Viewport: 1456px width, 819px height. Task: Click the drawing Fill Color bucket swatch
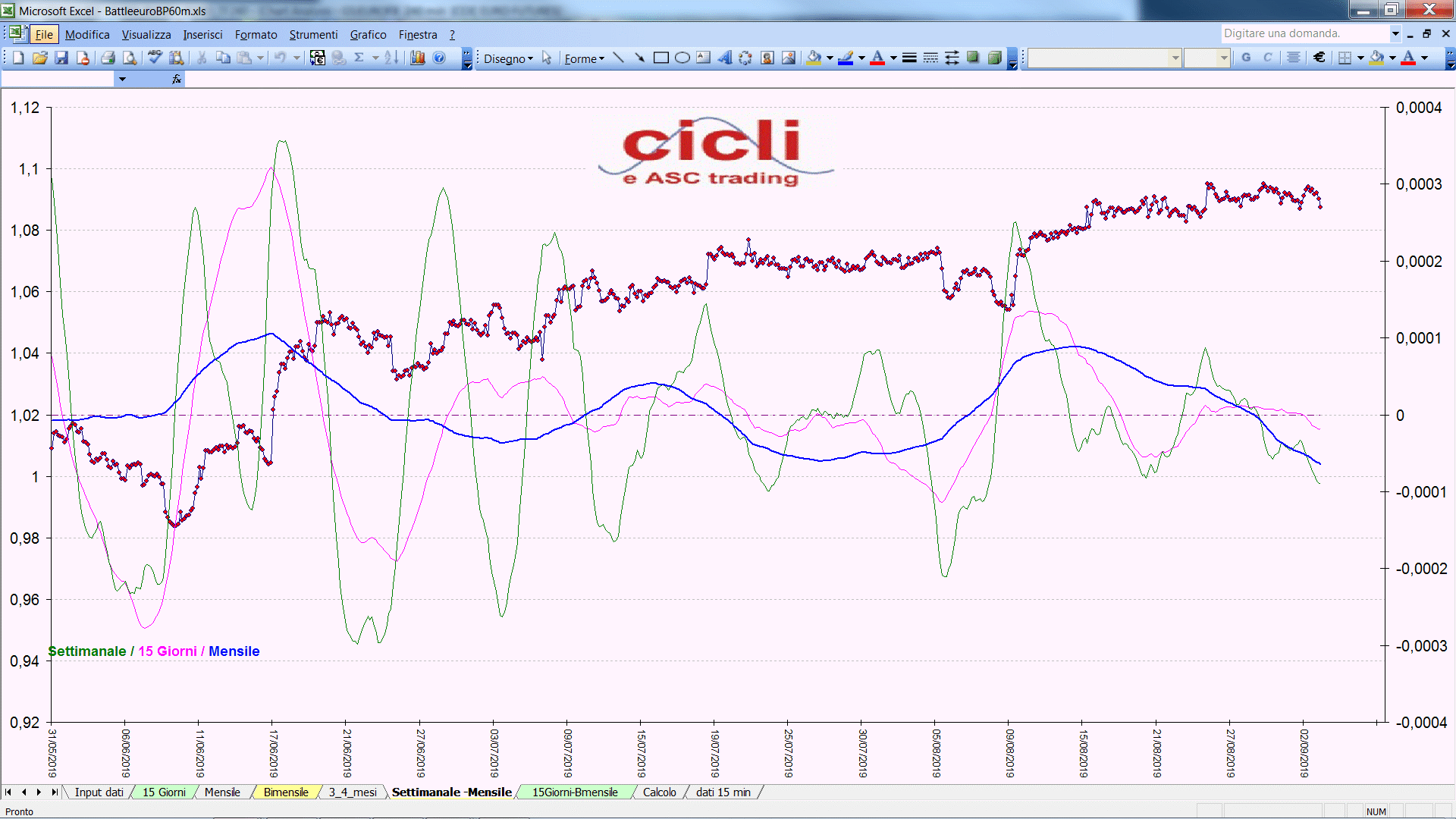point(814,58)
